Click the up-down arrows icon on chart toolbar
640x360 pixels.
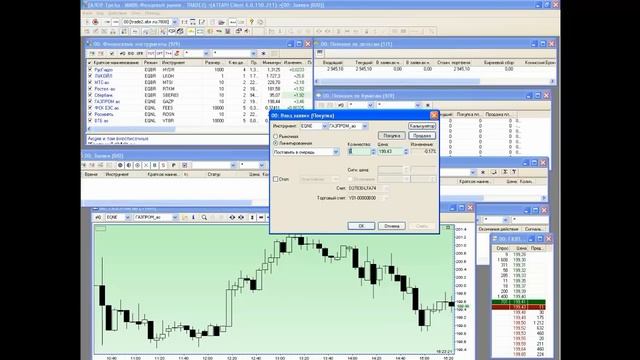pos(252,218)
